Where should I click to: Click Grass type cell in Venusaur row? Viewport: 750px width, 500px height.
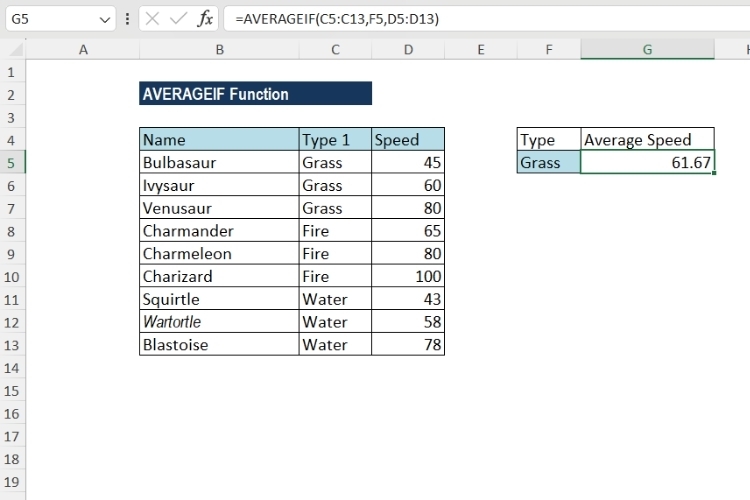tap(335, 208)
